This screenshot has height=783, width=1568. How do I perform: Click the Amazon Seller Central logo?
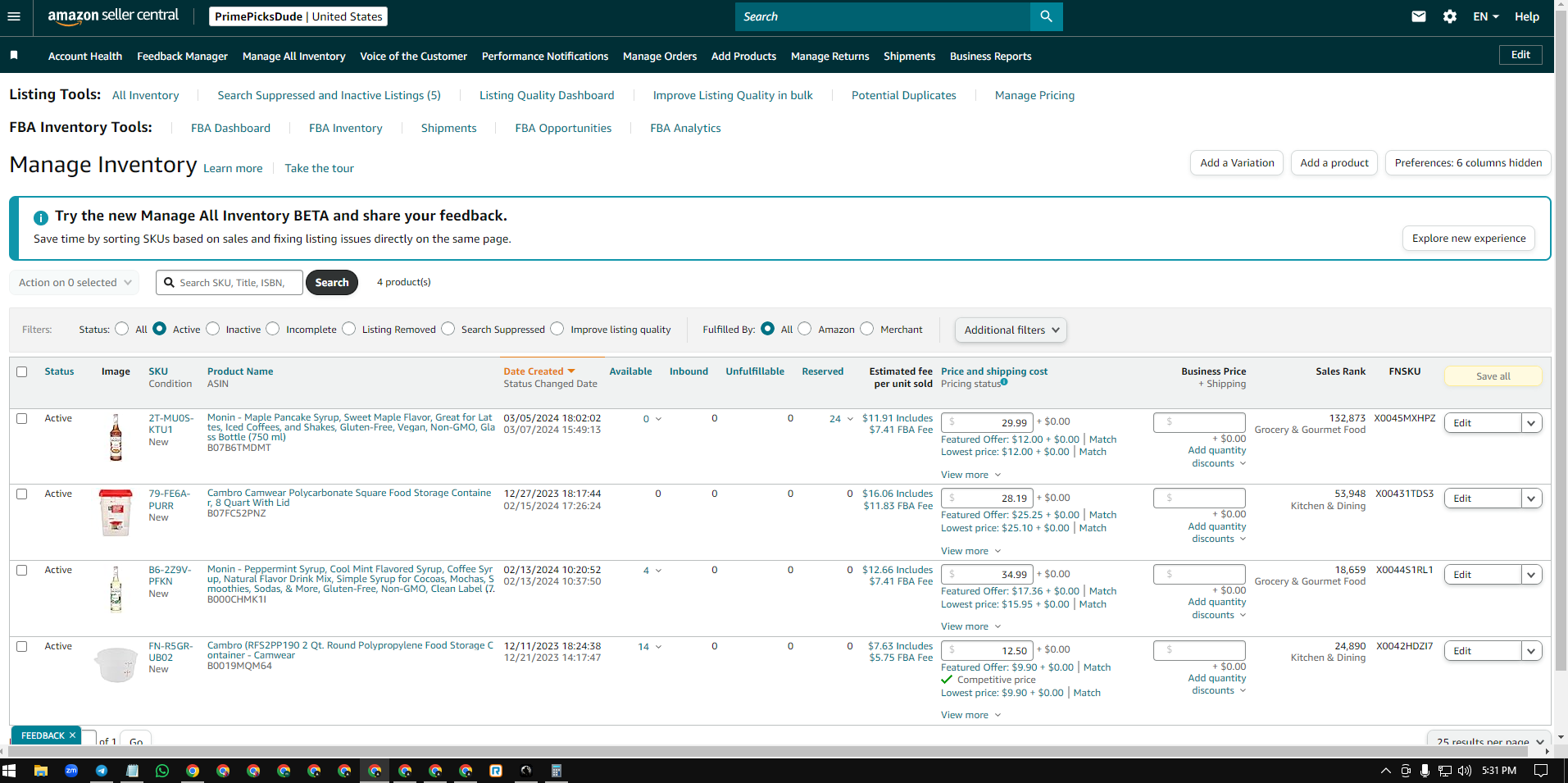[113, 16]
